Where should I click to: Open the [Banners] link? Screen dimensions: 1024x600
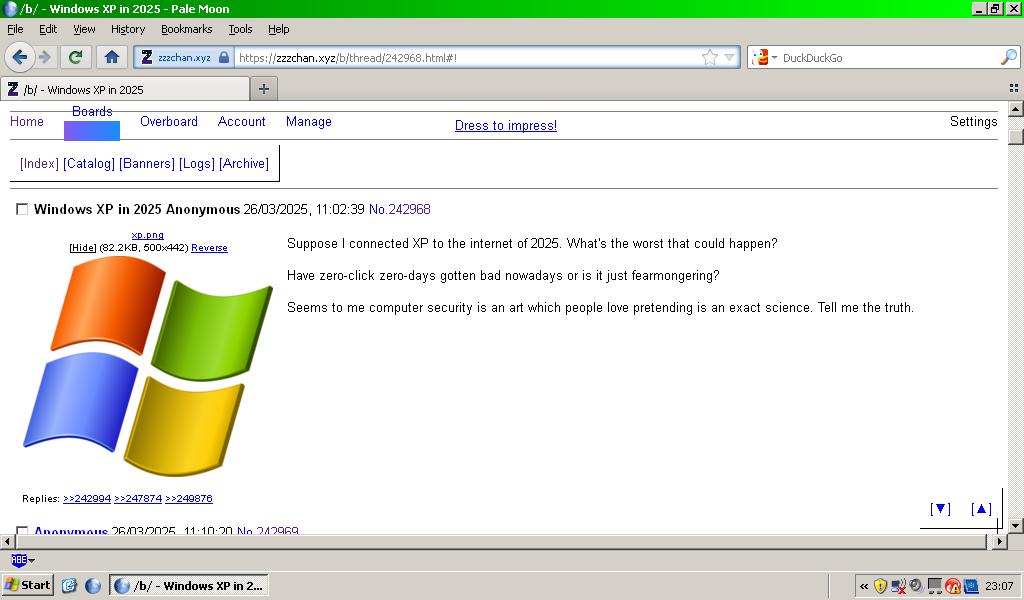tap(147, 163)
